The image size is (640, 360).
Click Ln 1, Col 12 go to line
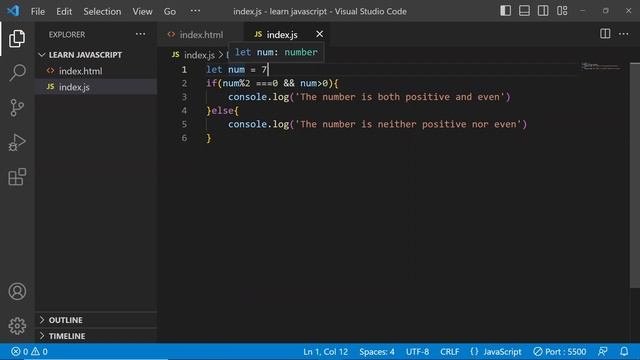coord(326,351)
